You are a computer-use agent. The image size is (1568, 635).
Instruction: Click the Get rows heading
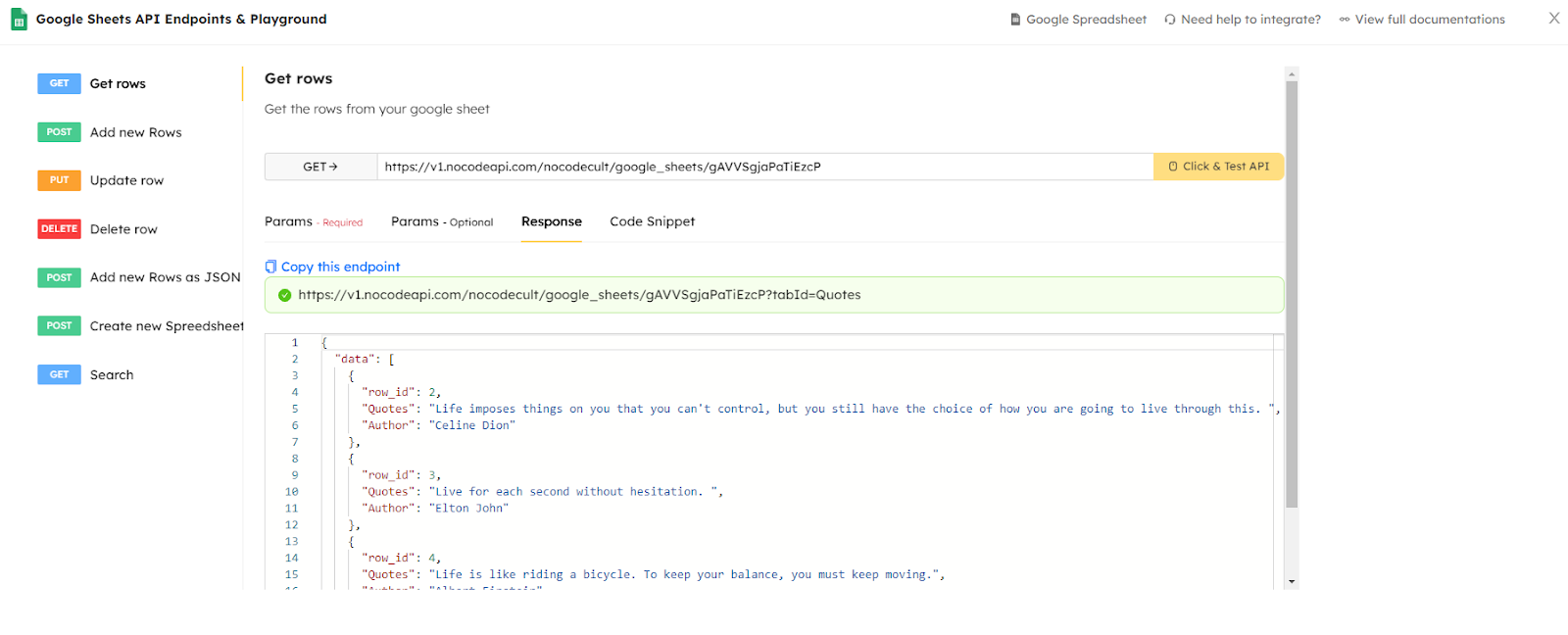pyautogui.click(x=299, y=78)
